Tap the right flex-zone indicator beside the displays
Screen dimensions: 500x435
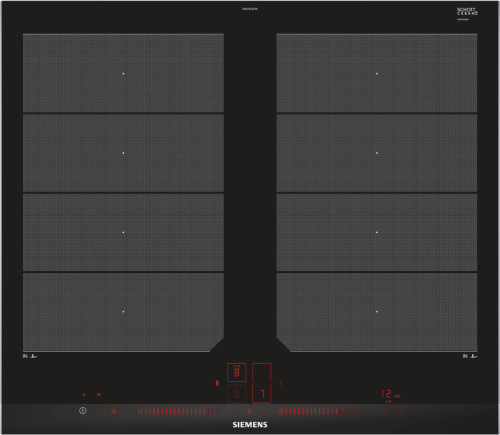point(281,383)
